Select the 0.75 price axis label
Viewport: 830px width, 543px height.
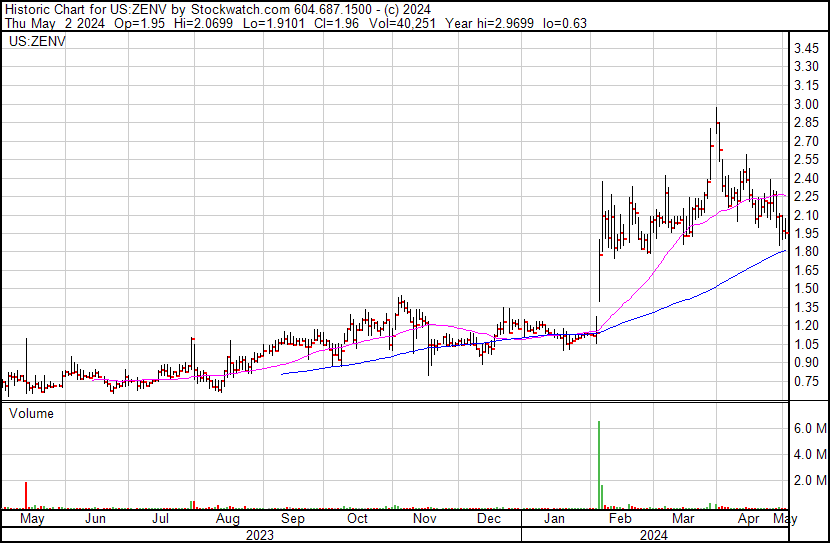[808, 382]
